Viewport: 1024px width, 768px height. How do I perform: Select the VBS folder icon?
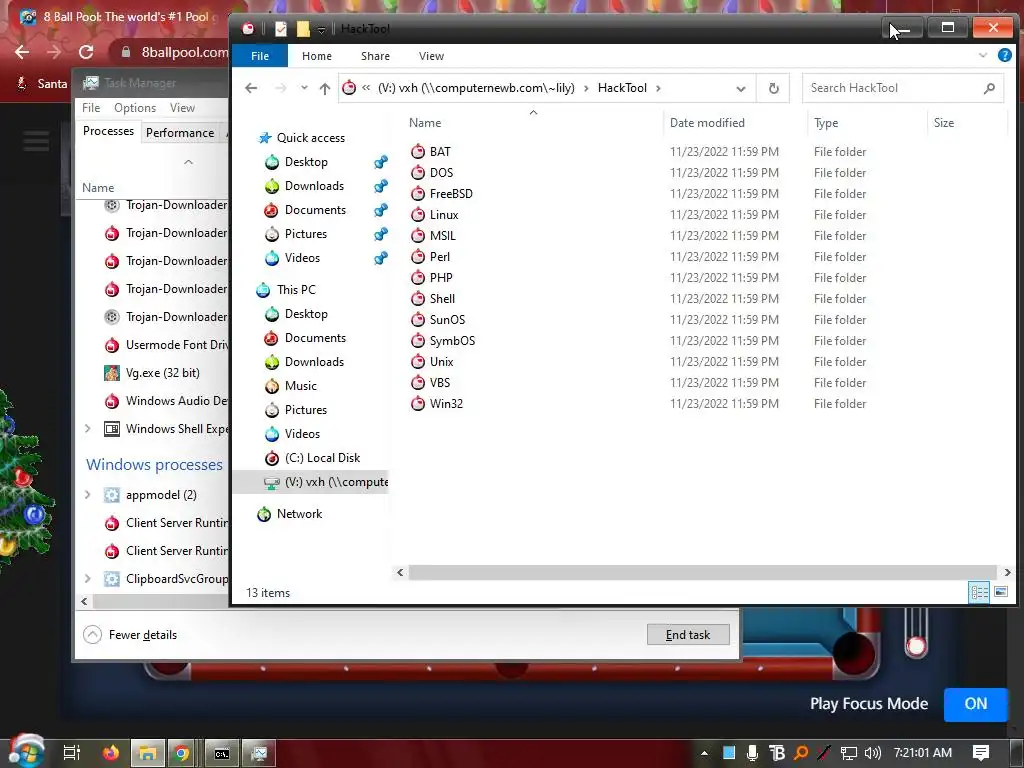(418, 382)
